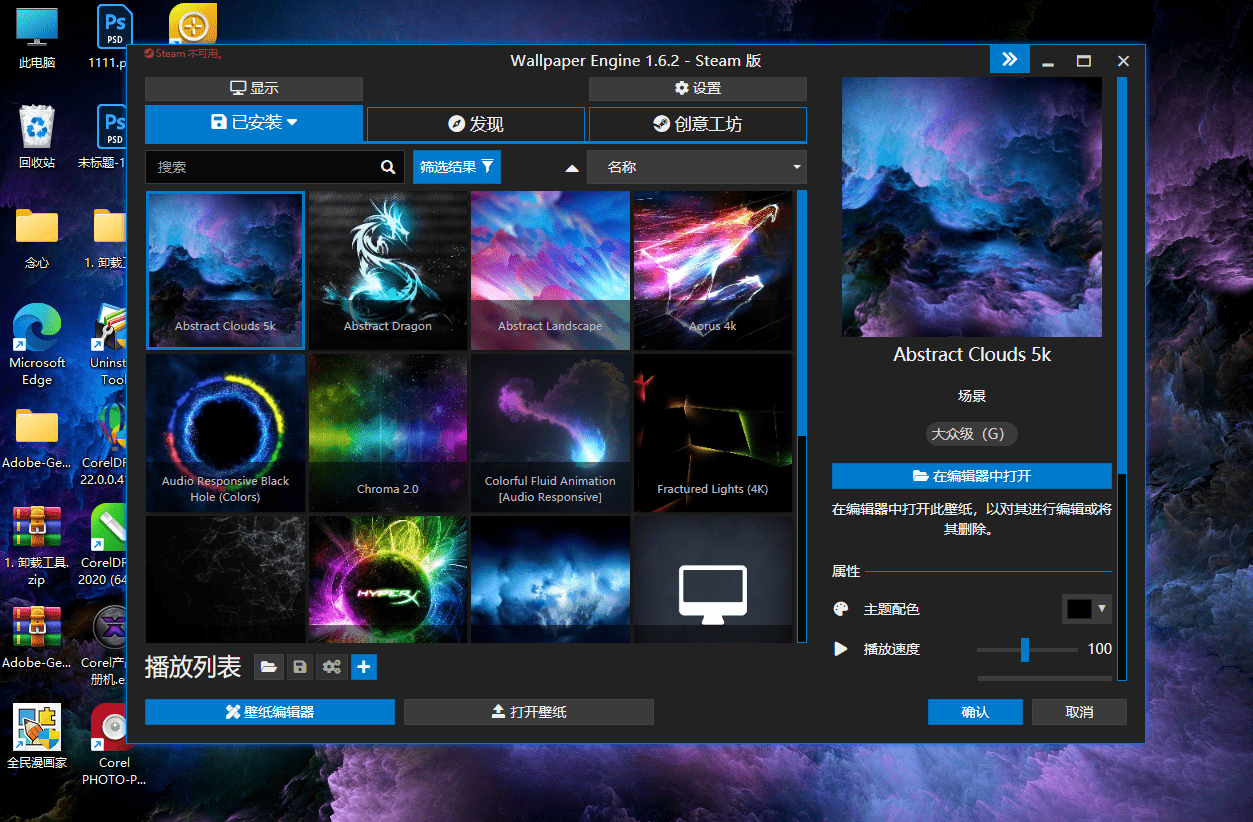Open 全民漫画家 desktop shortcut

37,737
